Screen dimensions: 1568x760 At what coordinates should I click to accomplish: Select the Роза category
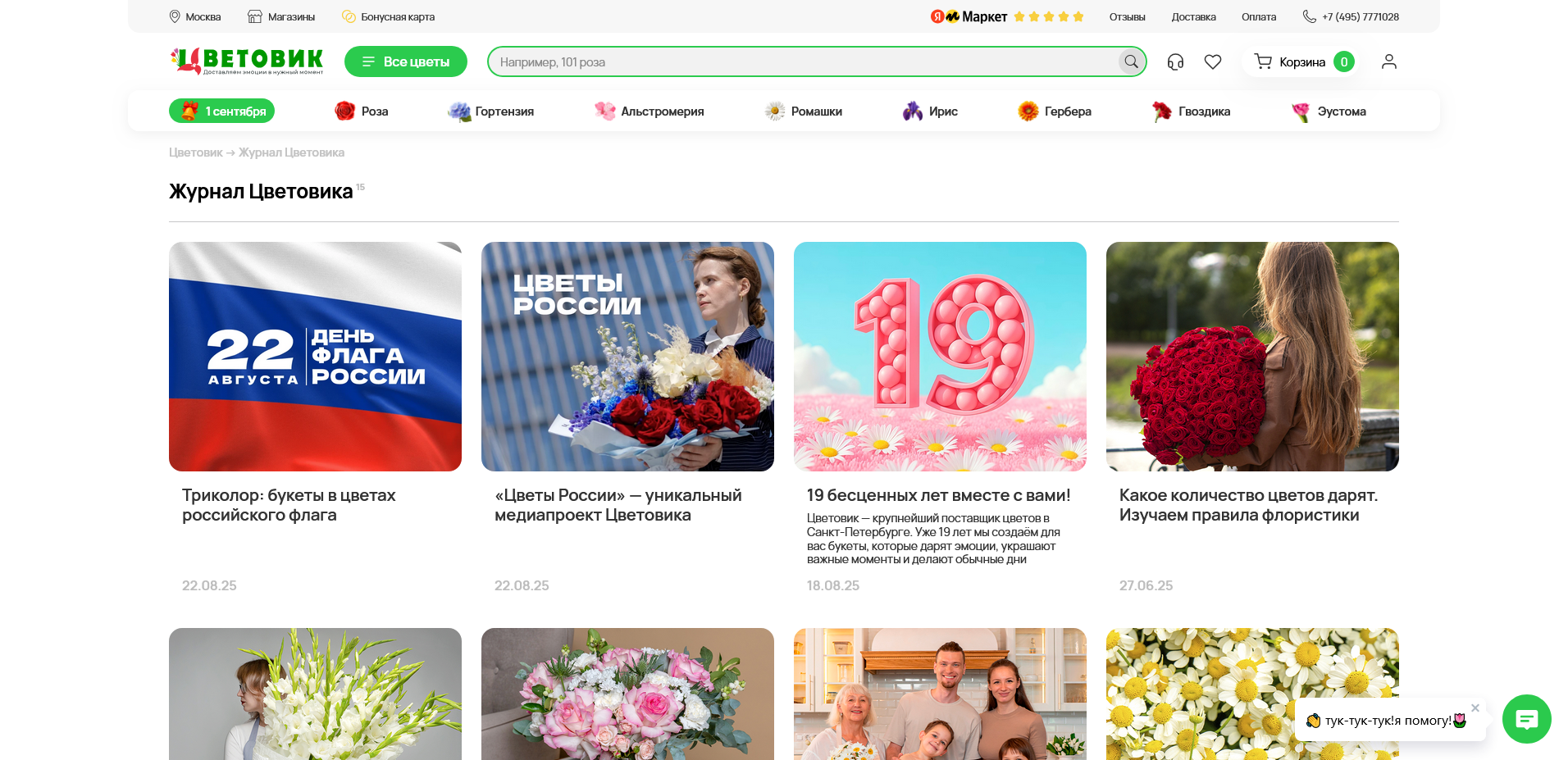pos(362,111)
